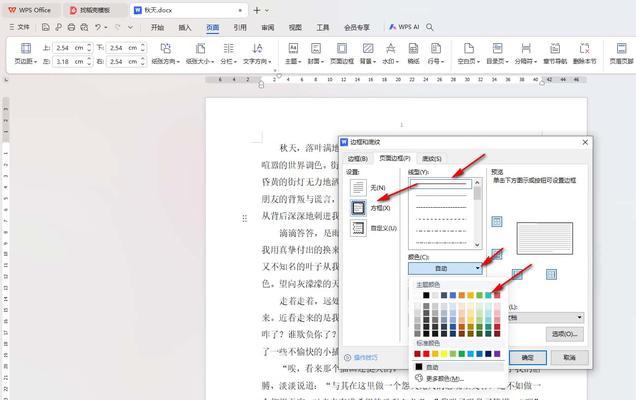Pick the orange theme color swatch
The height and width of the screenshot is (400, 636).
pos(462,295)
